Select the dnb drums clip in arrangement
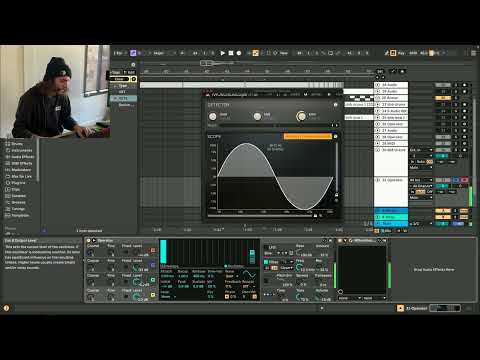The image size is (480, 360). pyautogui.click(x=359, y=104)
